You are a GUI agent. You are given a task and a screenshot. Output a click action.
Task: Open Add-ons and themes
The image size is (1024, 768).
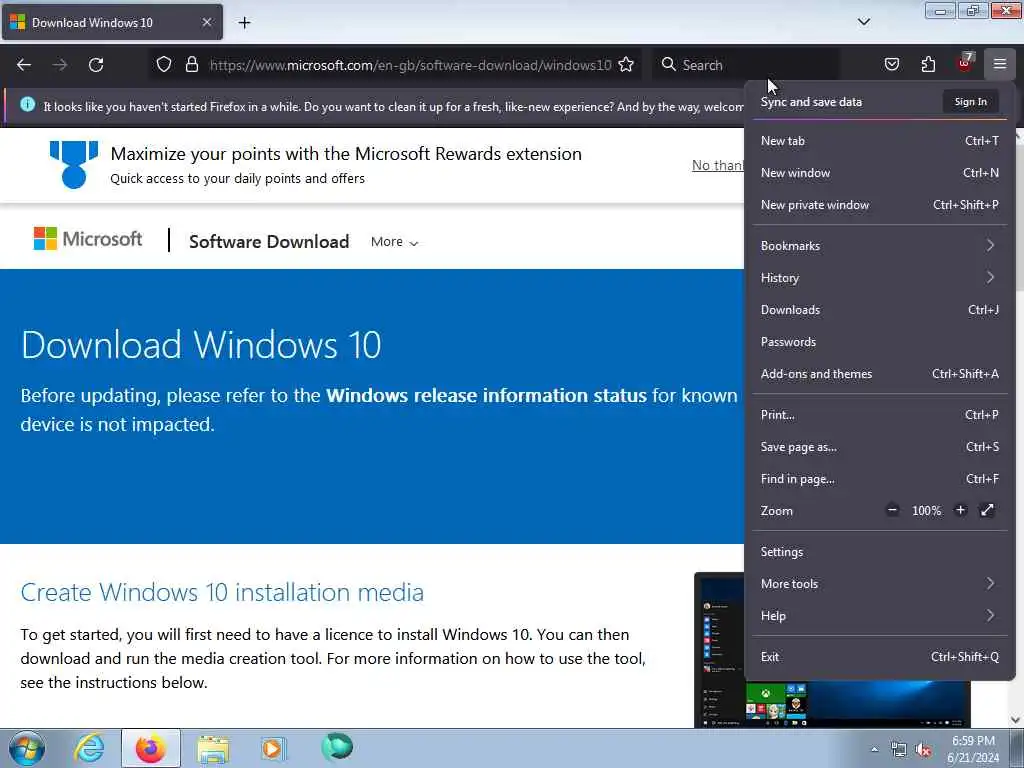pyautogui.click(x=879, y=374)
